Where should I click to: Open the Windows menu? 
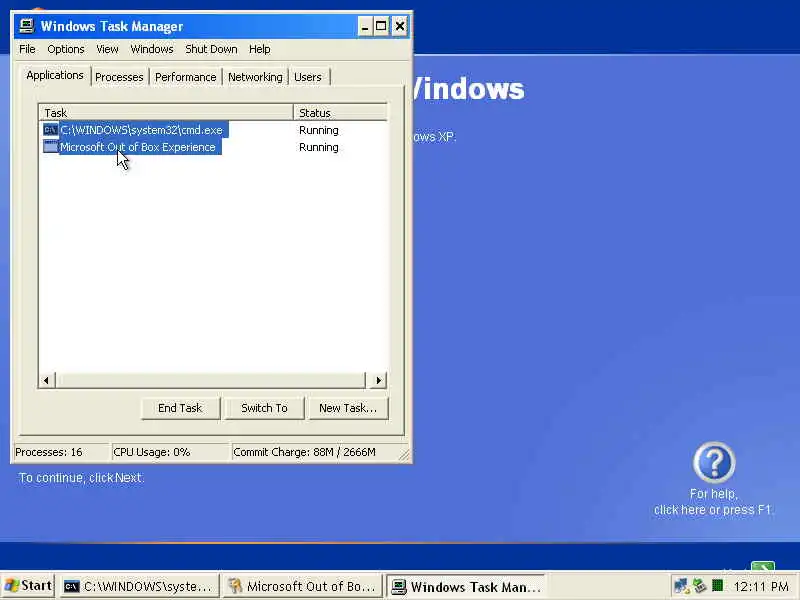pyautogui.click(x=152, y=49)
